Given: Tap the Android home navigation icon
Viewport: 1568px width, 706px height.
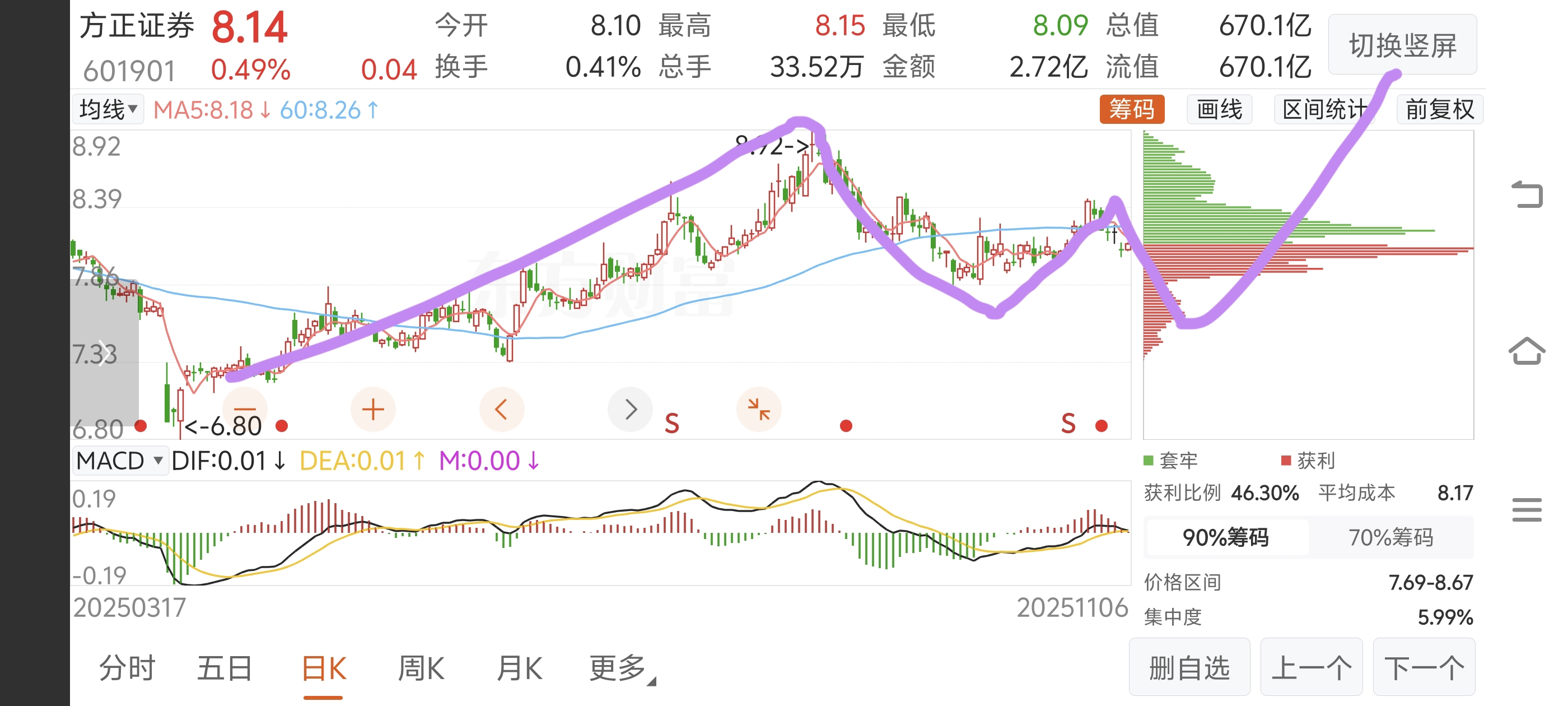Looking at the screenshot, I should pyautogui.click(x=1527, y=351).
